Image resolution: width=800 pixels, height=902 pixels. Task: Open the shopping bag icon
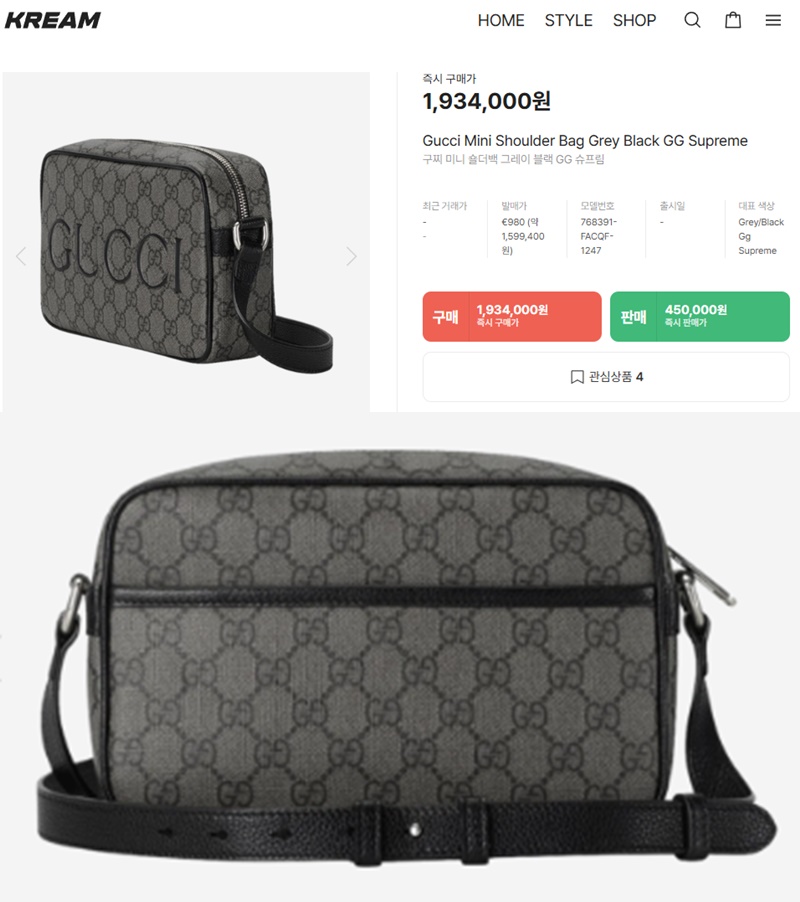[x=733, y=20]
